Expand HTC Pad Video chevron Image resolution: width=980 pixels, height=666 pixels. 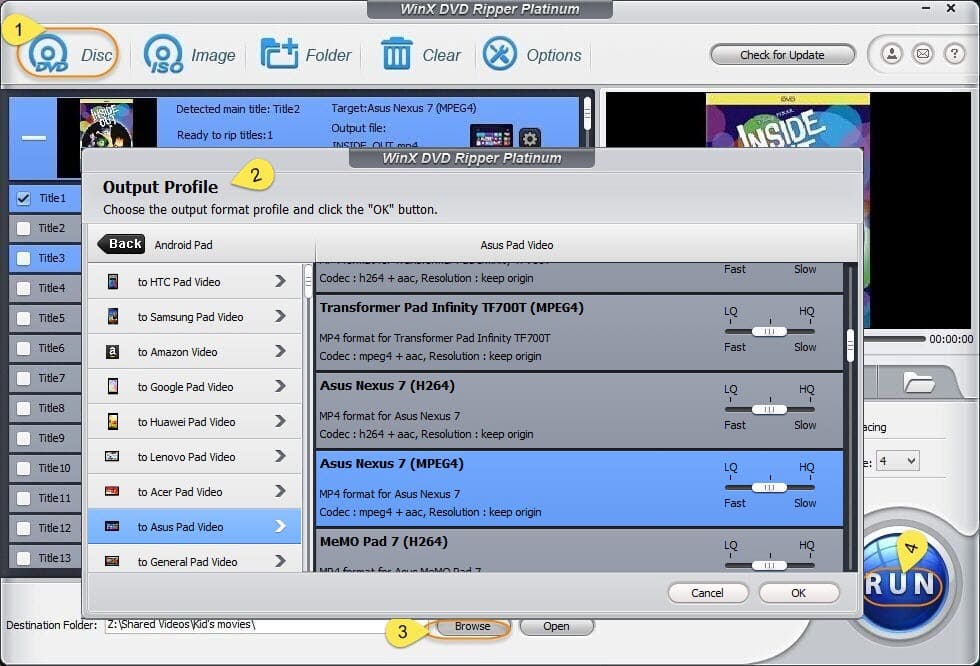280,282
